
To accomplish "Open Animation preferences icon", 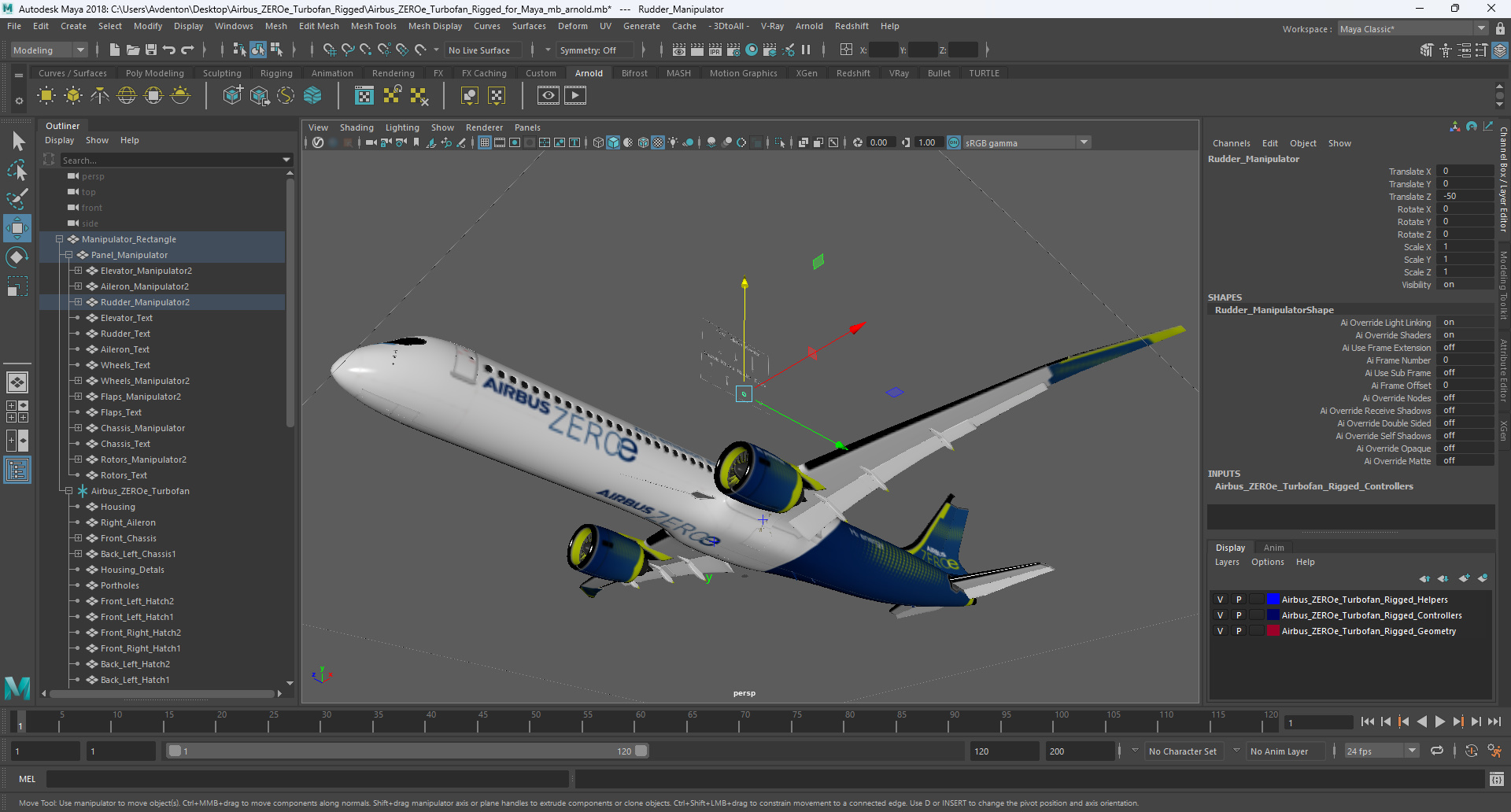I will click(1494, 751).
